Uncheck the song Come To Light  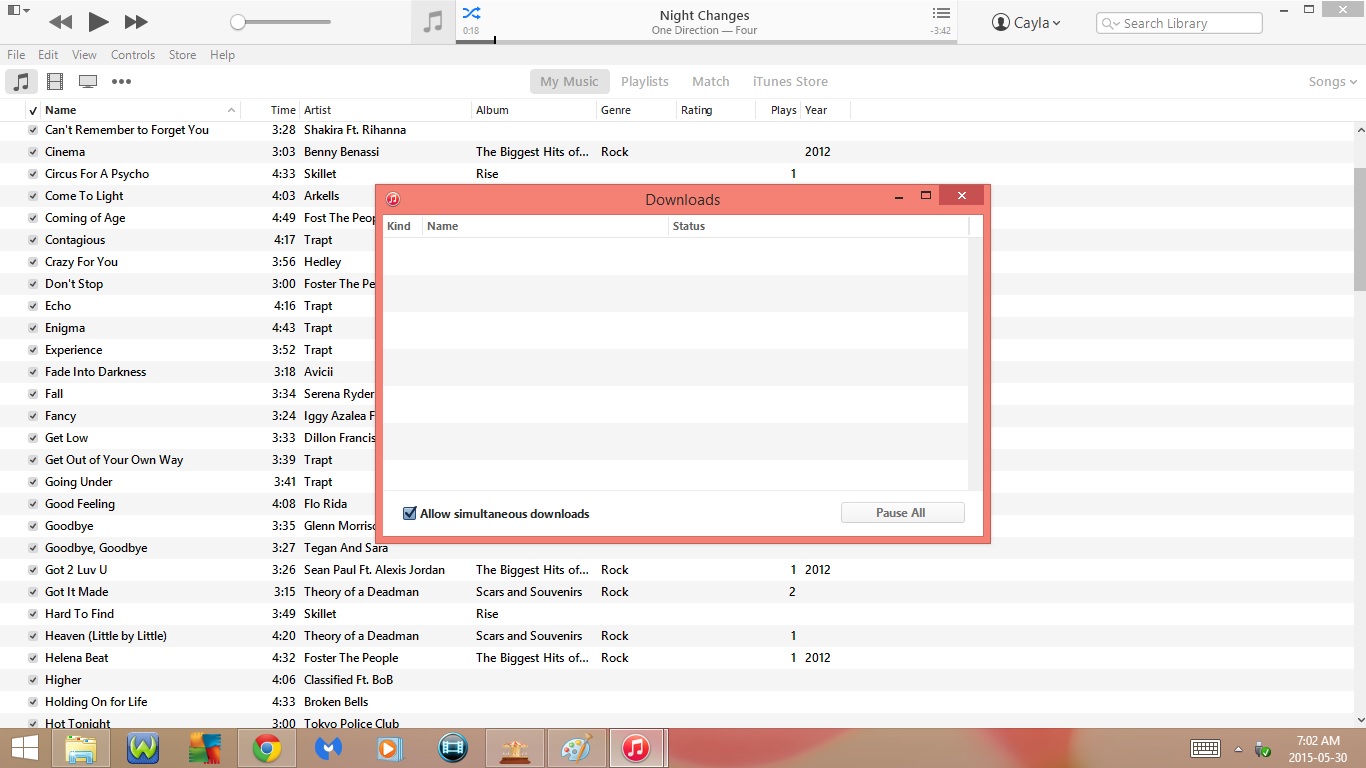pos(33,196)
